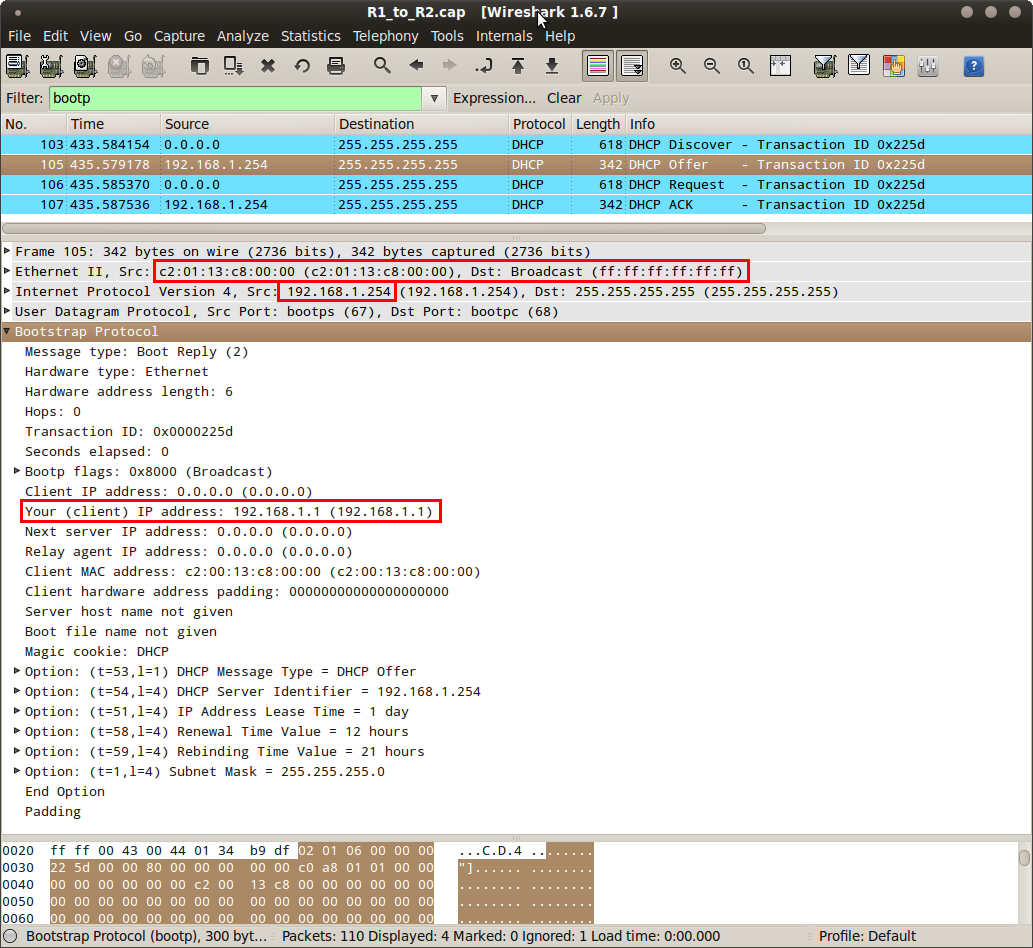Open the coloring rules editor
Screen dimensions: 1033x948
point(894,66)
